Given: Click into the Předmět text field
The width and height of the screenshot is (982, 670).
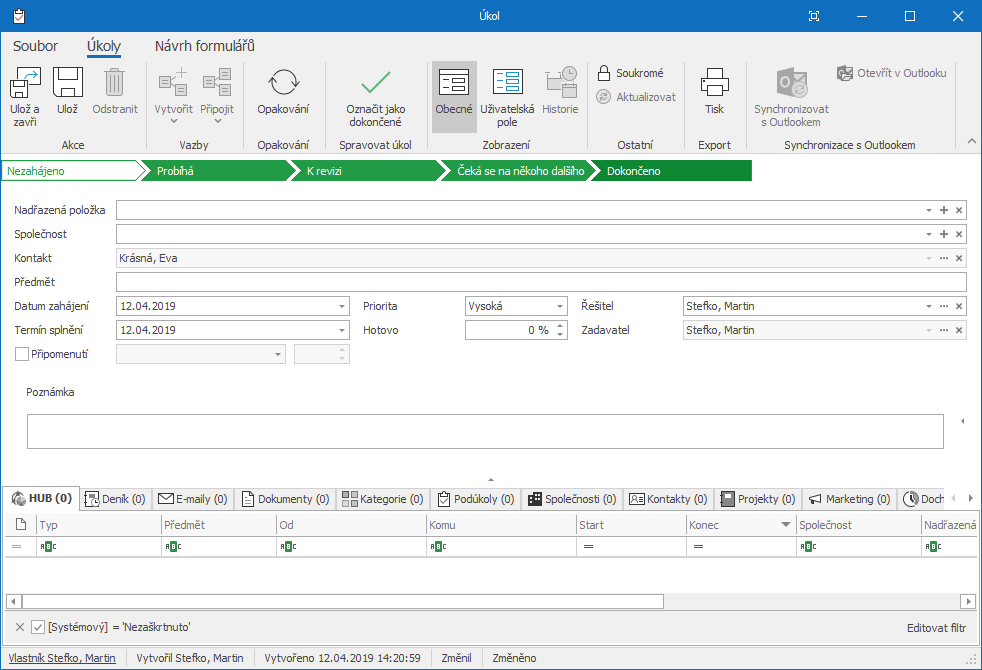Looking at the screenshot, I should click(540, 282).
